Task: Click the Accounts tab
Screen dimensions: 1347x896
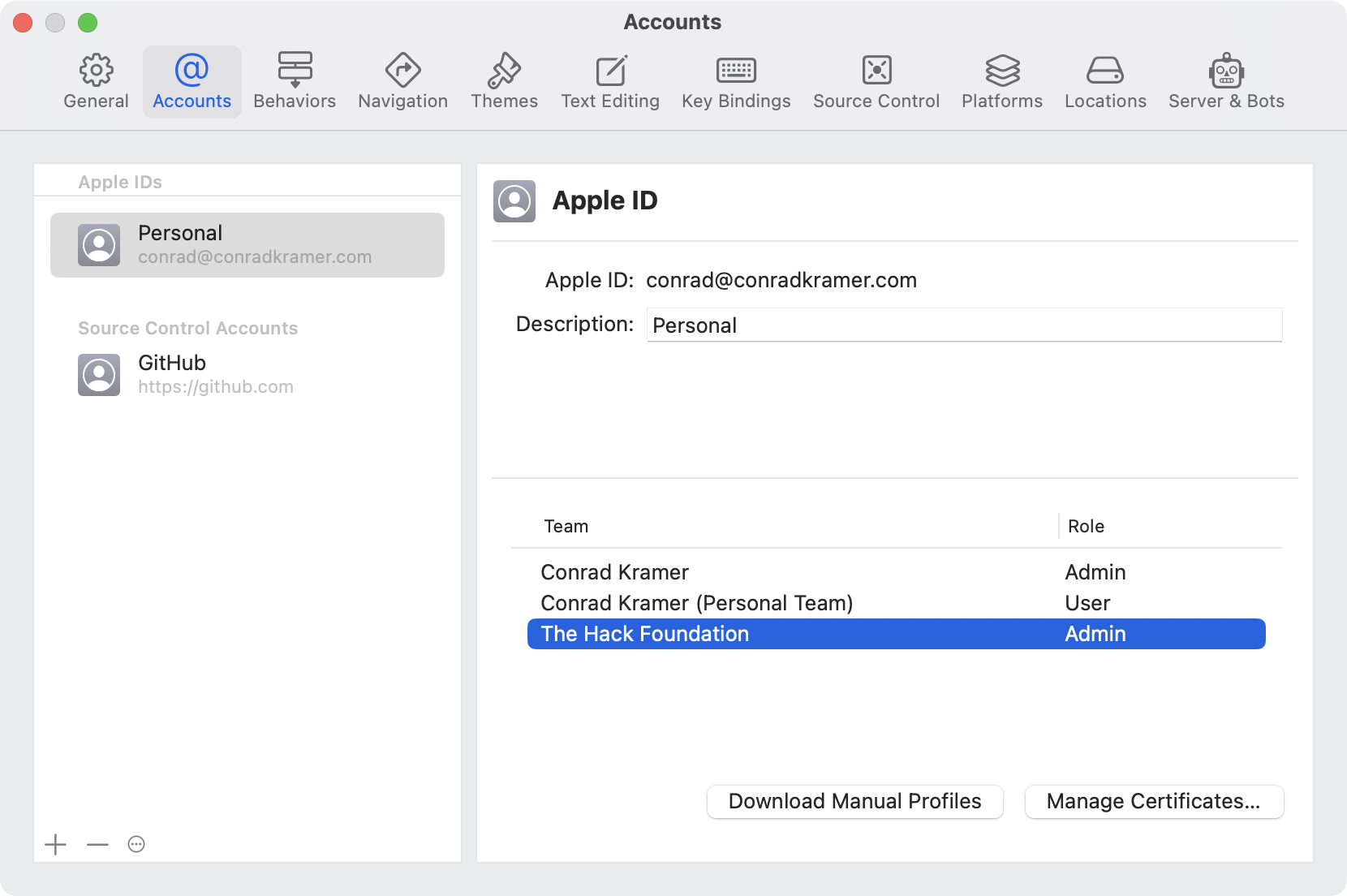Action: [192, 81]
